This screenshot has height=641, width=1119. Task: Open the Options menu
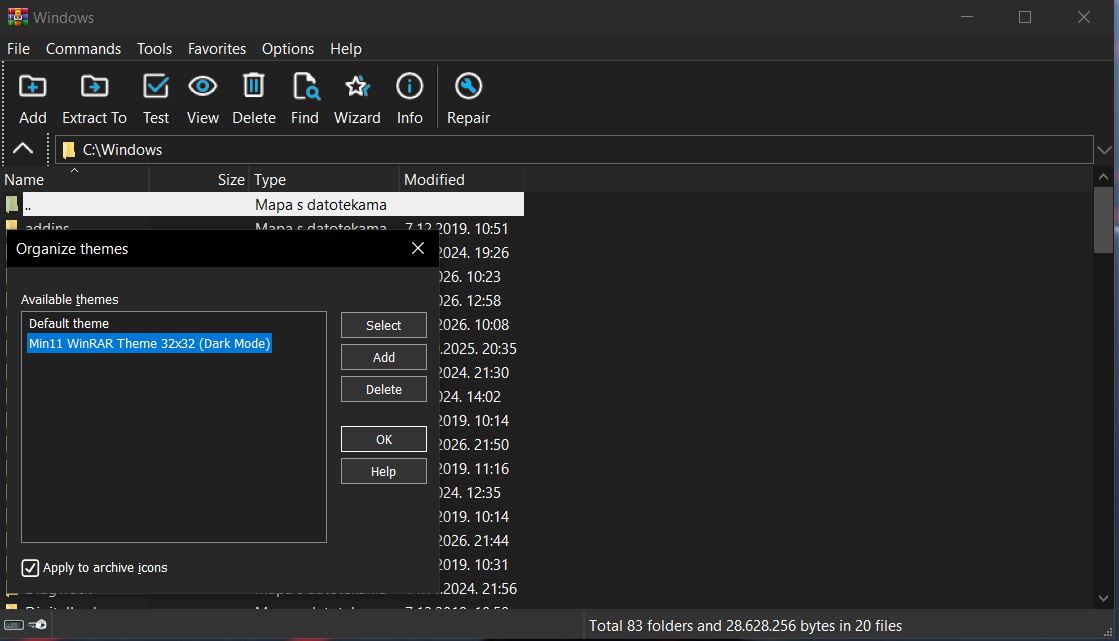click(288, 49)
